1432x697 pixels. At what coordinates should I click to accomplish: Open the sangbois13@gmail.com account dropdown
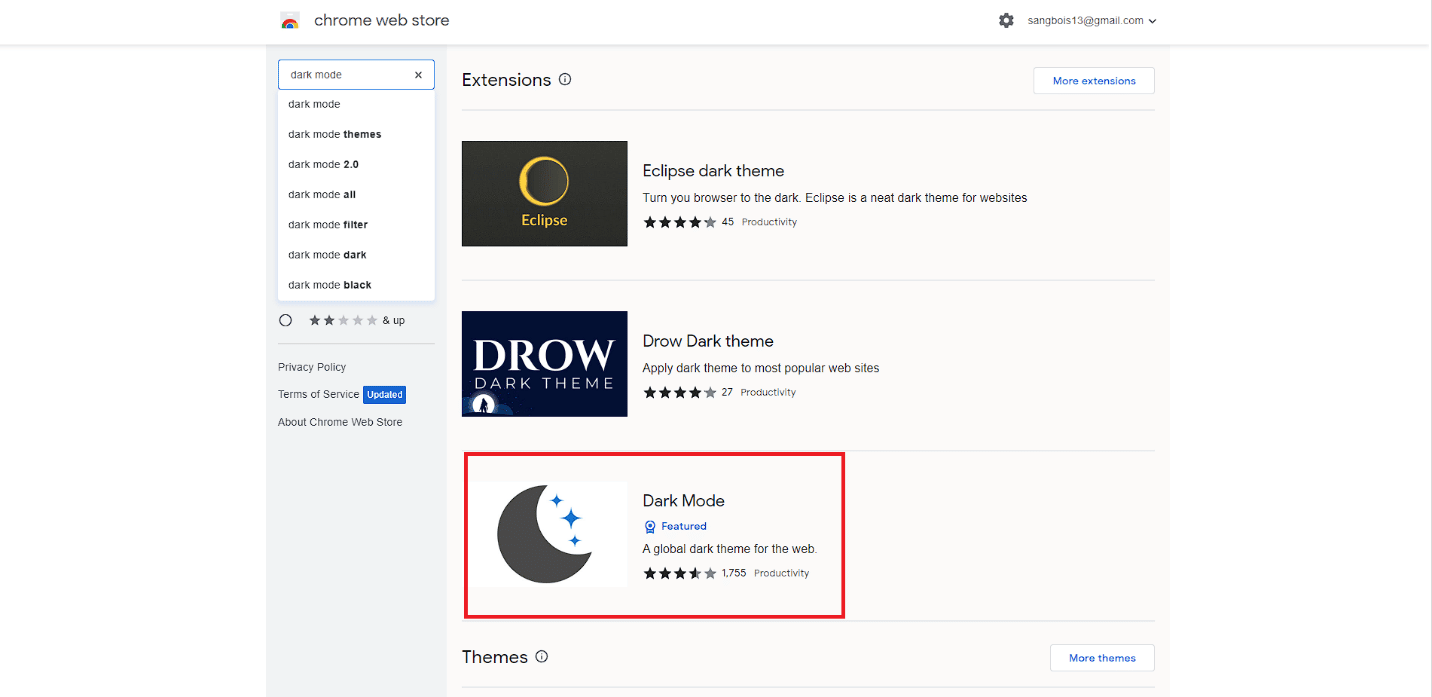point(1092,20)
